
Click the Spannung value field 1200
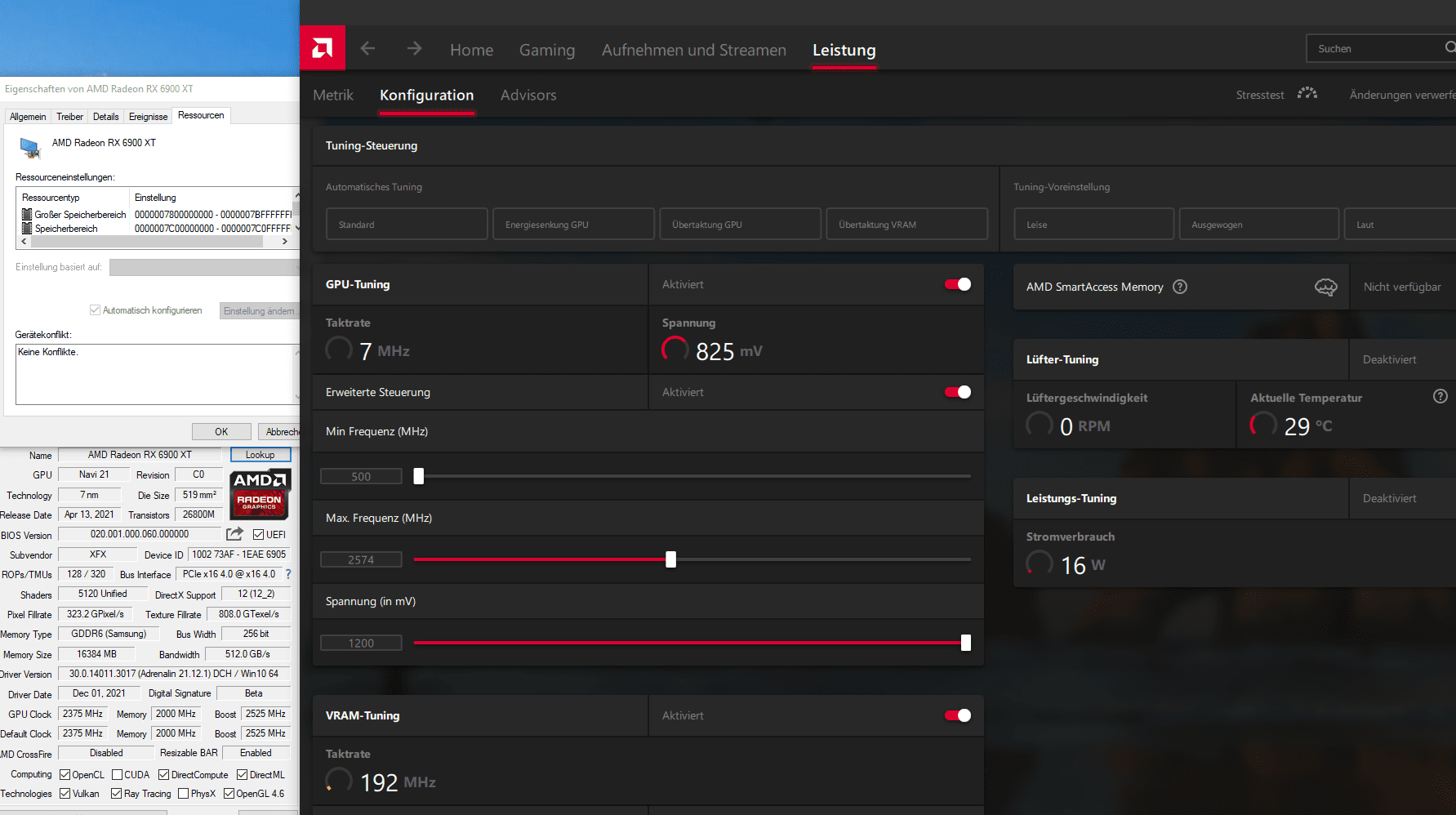point(361,643)
